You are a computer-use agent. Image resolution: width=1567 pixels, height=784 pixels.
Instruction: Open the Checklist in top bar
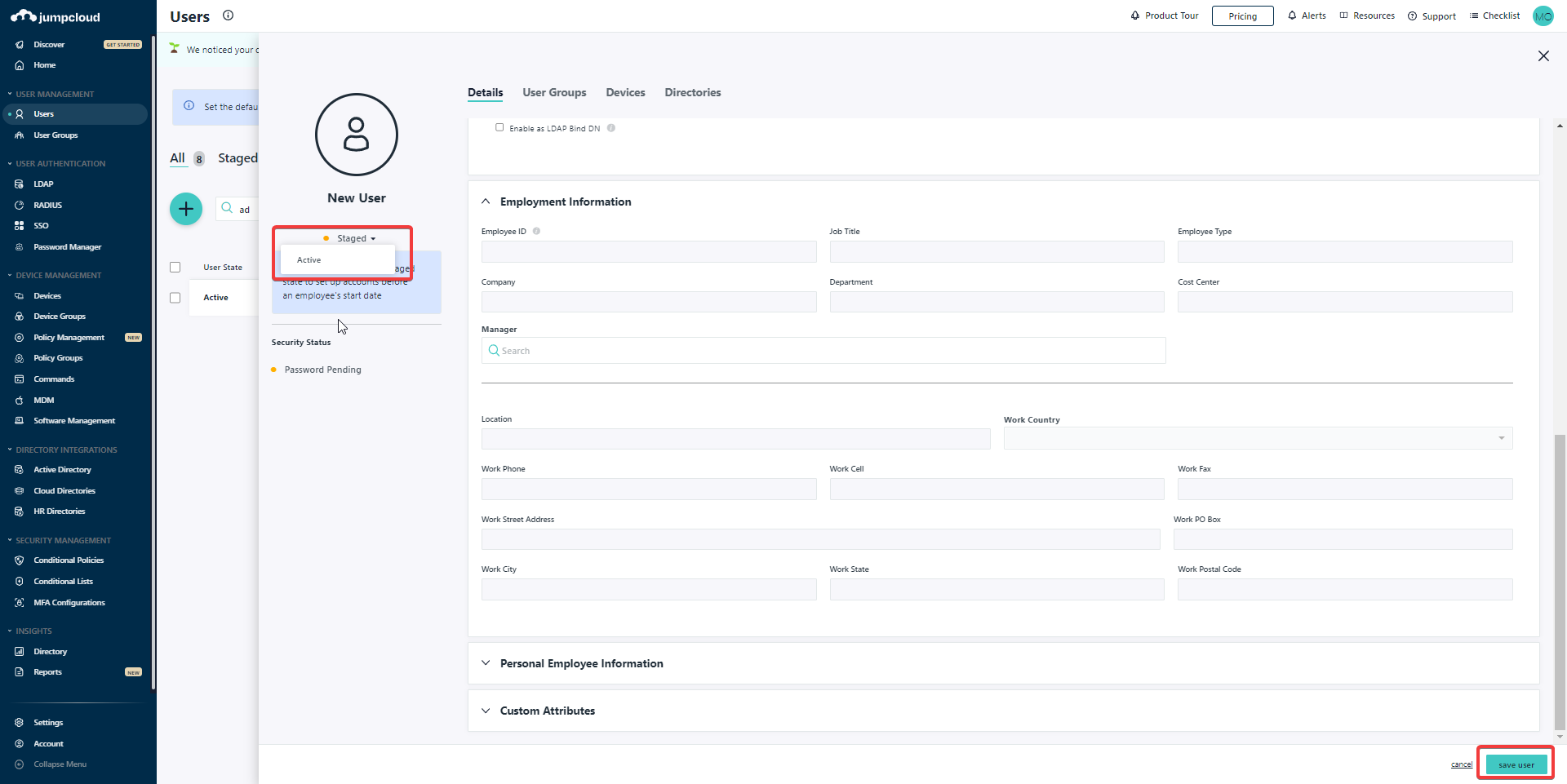click(x=1494, y=16)
